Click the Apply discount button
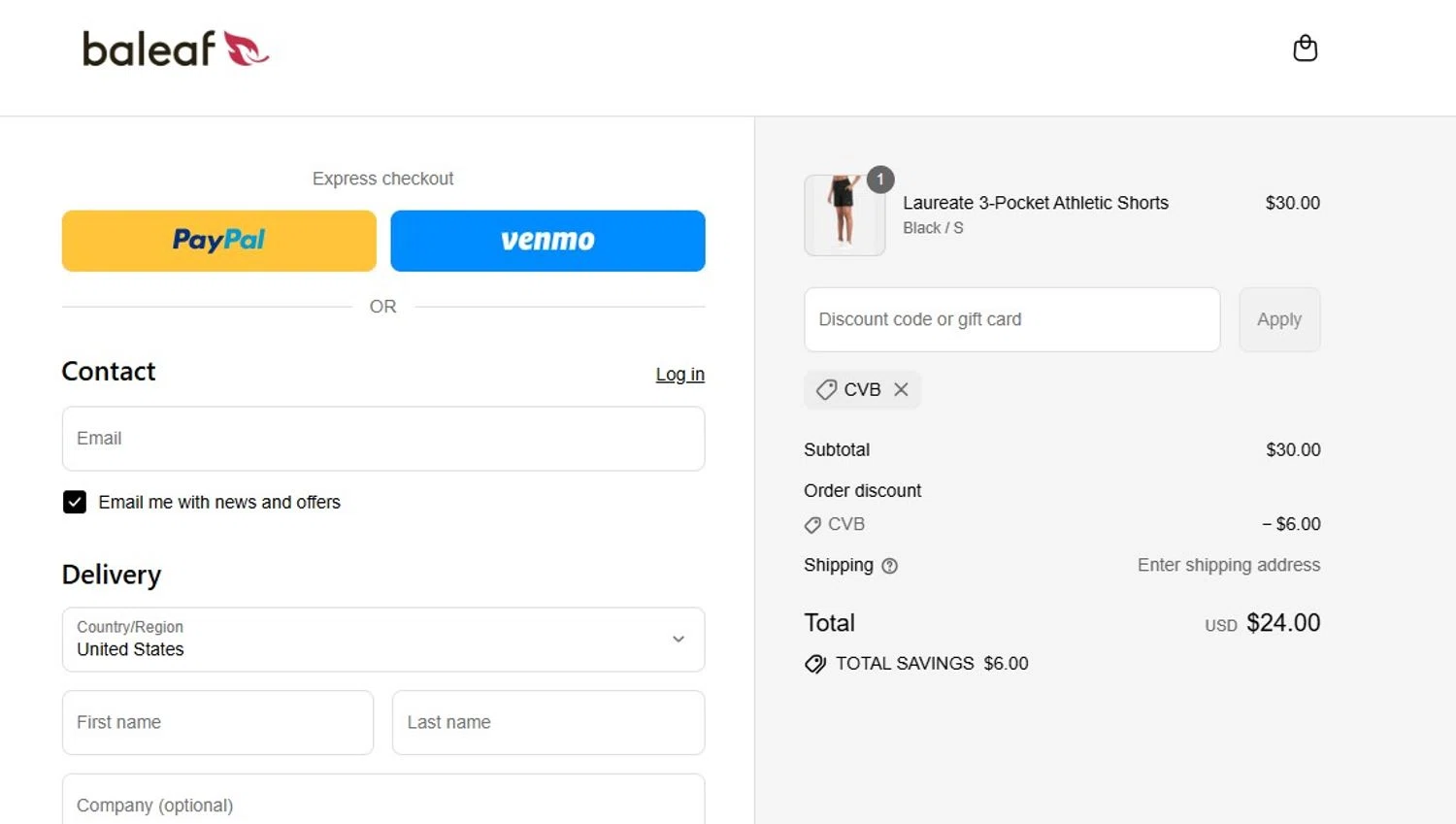1456x824 pixels. click(1279, 319)
